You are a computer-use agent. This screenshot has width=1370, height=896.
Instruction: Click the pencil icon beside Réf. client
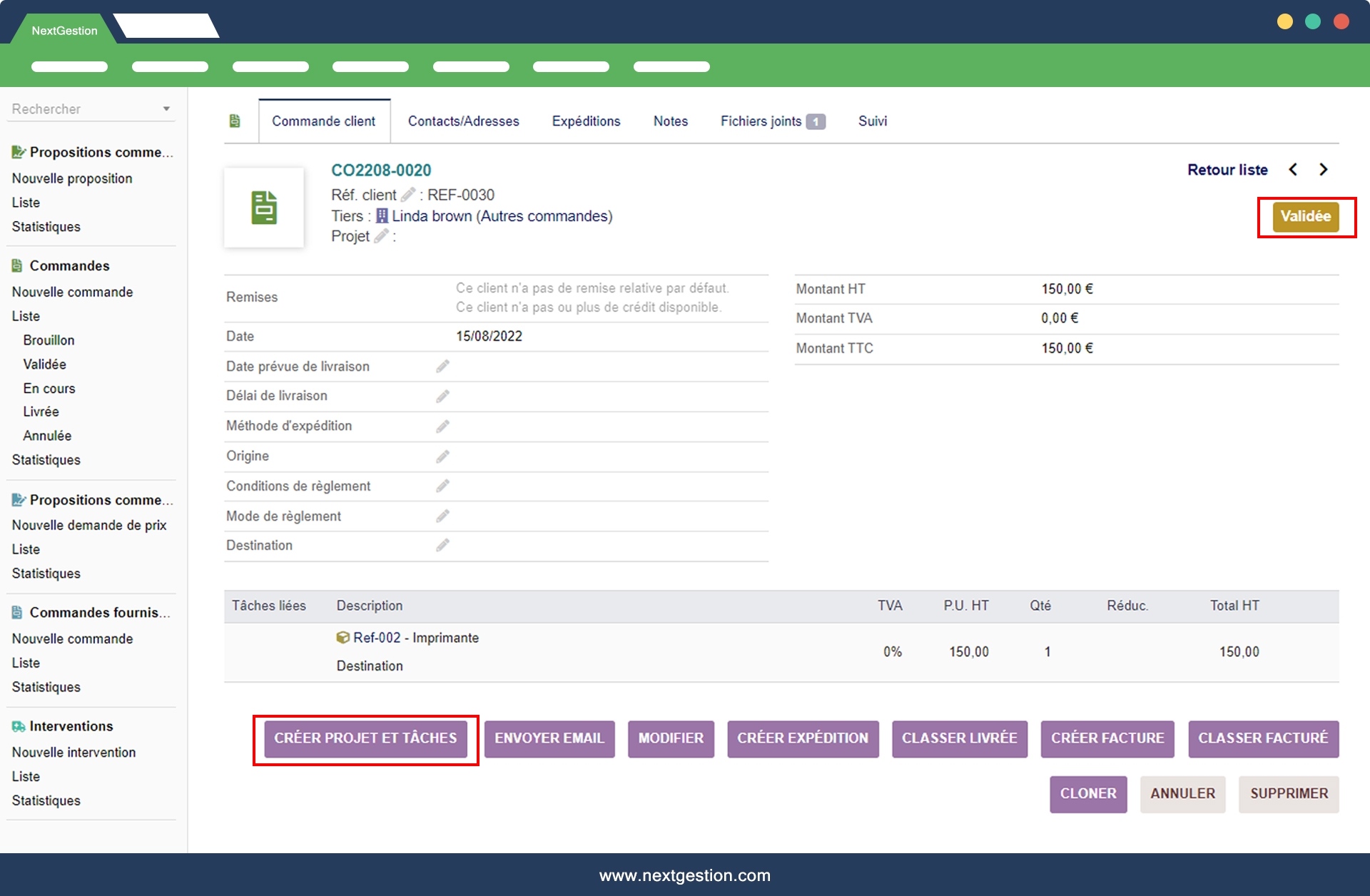click(408, 195)
